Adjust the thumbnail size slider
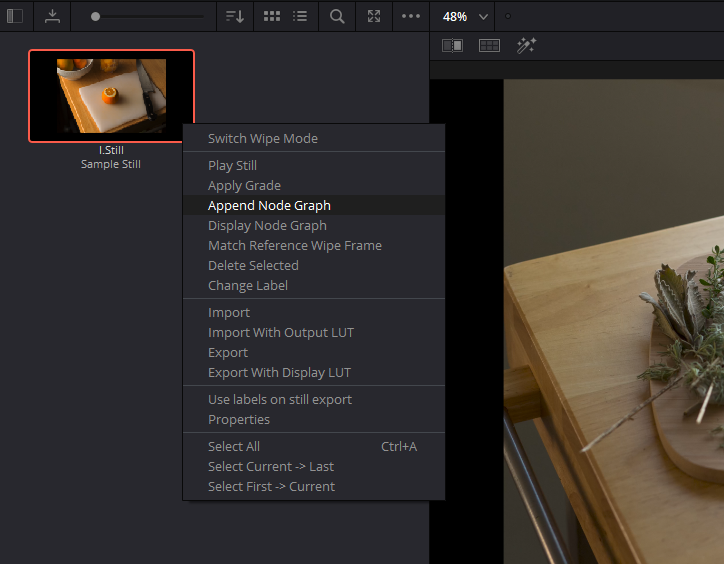The height and width of the screenshot is (564, 724). pyautogui.click(x=96, y=16)
